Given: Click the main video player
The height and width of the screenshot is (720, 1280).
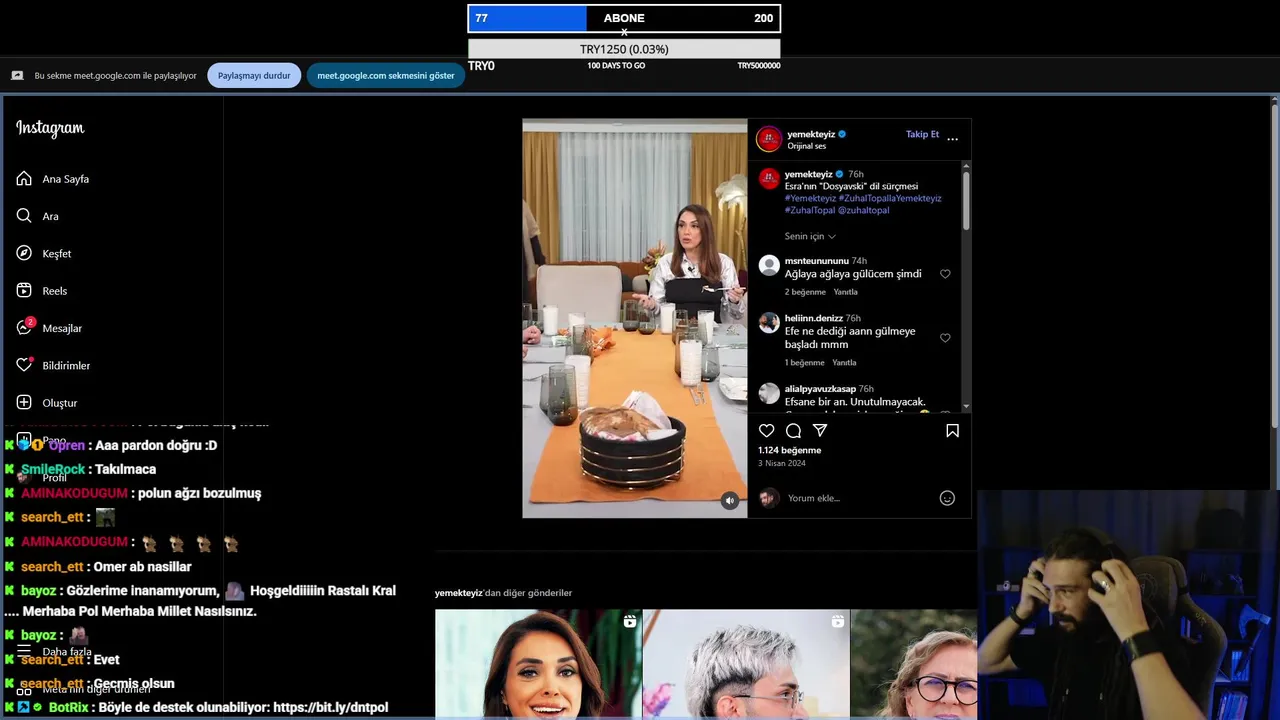Looking at the screenshot, I should [634, 318].
